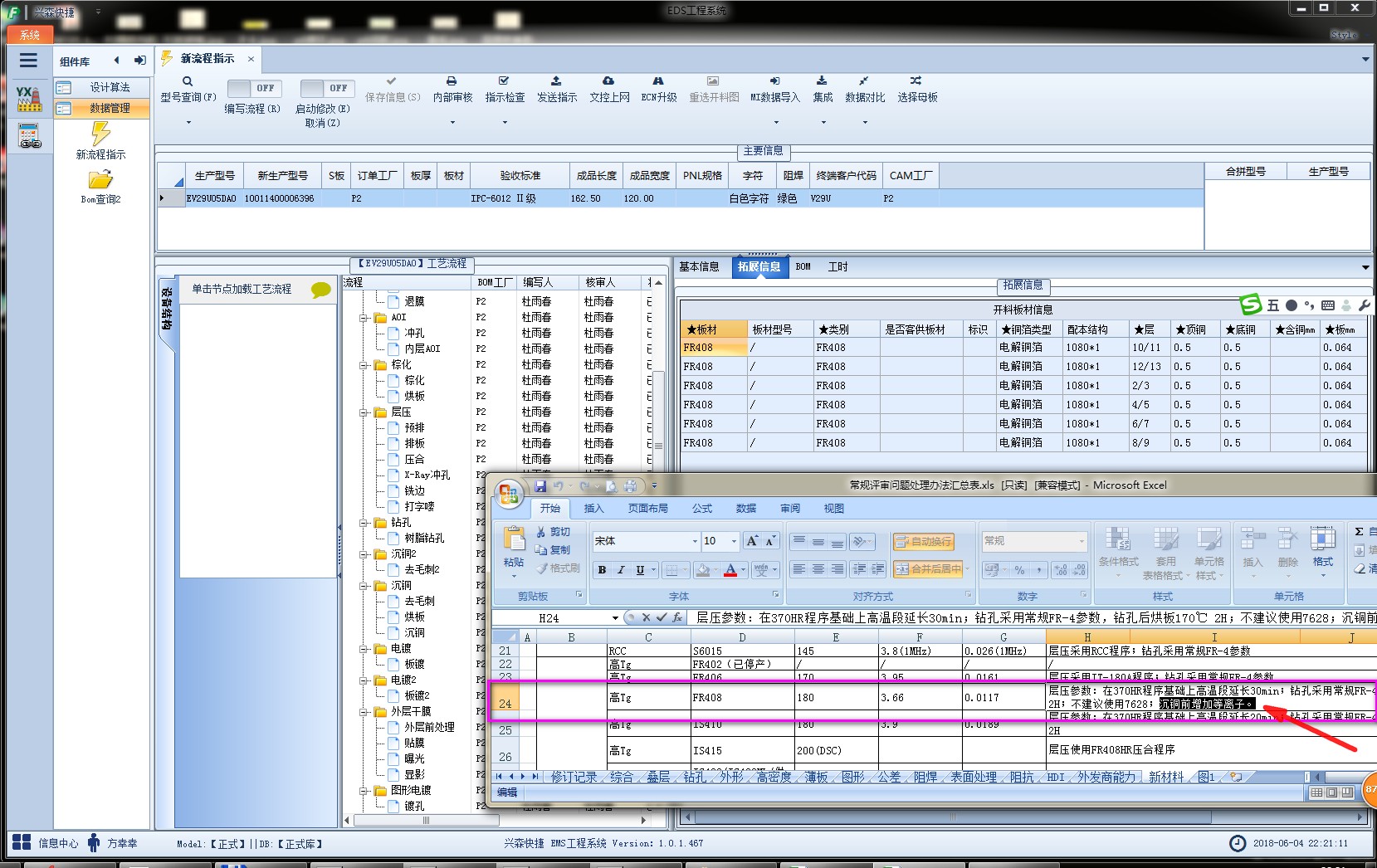Click the 设备结构 vertical side tab
Viewport: 1377px width, 868px height.
click(x=167, y=309)
